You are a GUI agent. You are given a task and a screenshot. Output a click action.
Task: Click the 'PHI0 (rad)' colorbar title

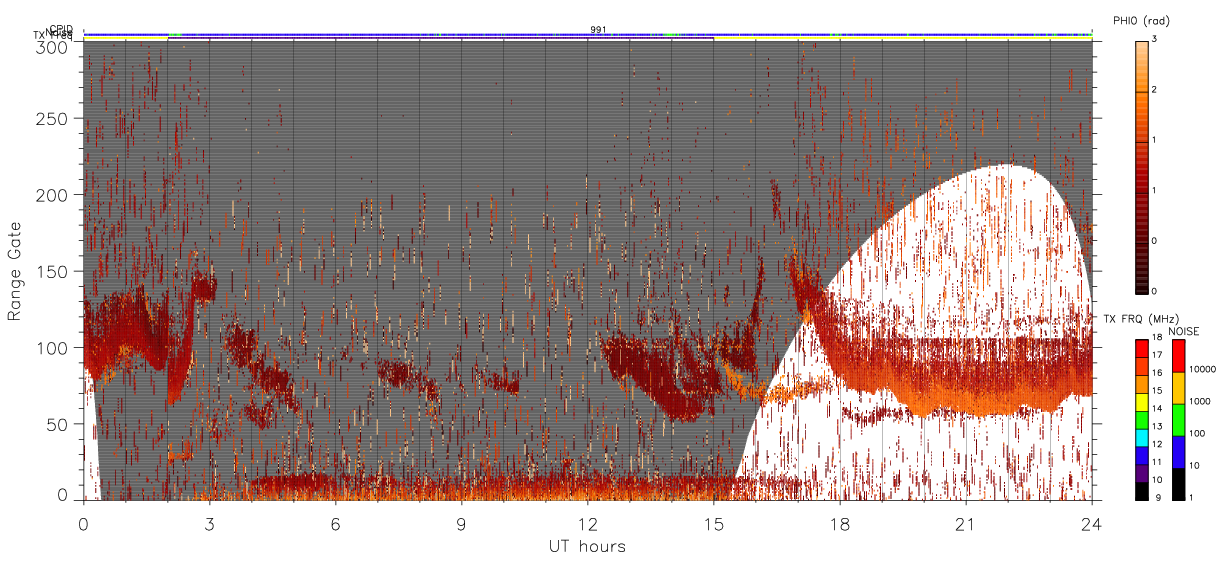(x=1141, y=20)
